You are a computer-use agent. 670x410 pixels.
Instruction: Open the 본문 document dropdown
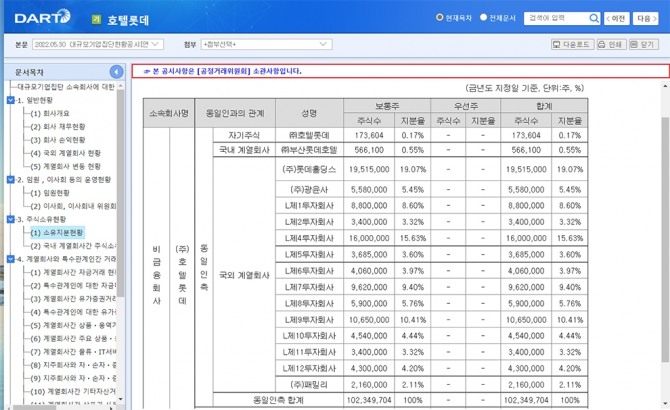pos(98,44)
